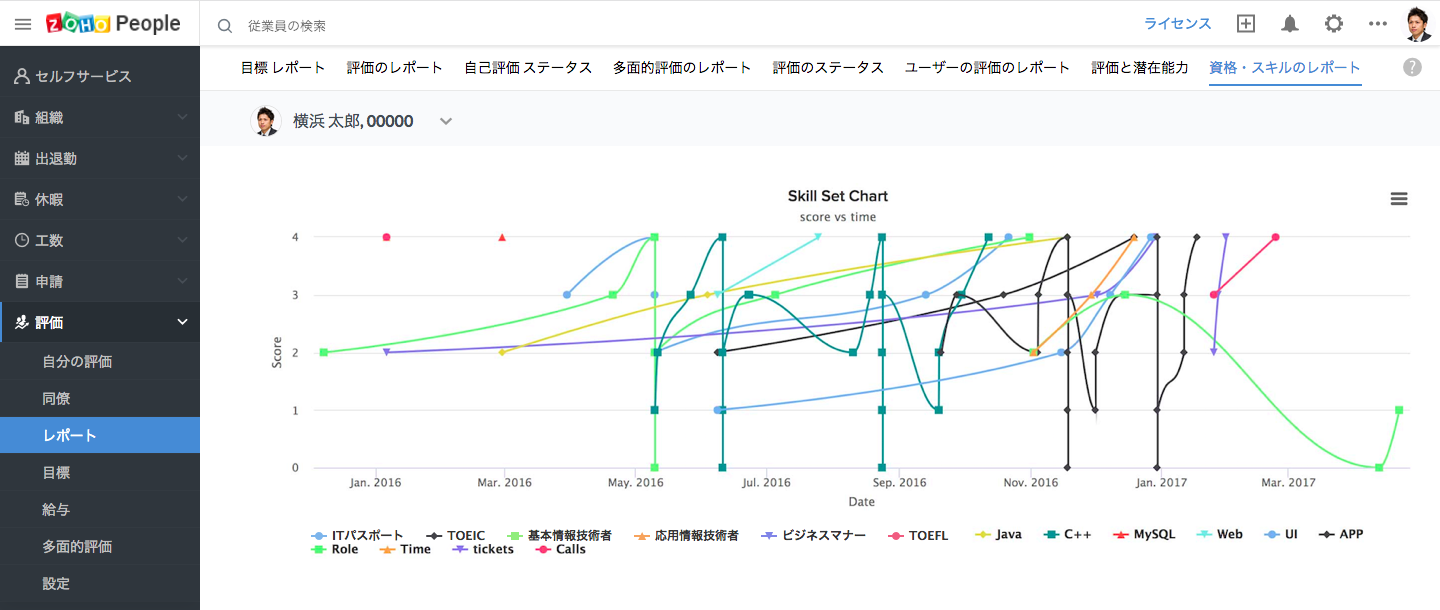Click the ライセンス link
1440x610 pixels.
coord(1177,24)
